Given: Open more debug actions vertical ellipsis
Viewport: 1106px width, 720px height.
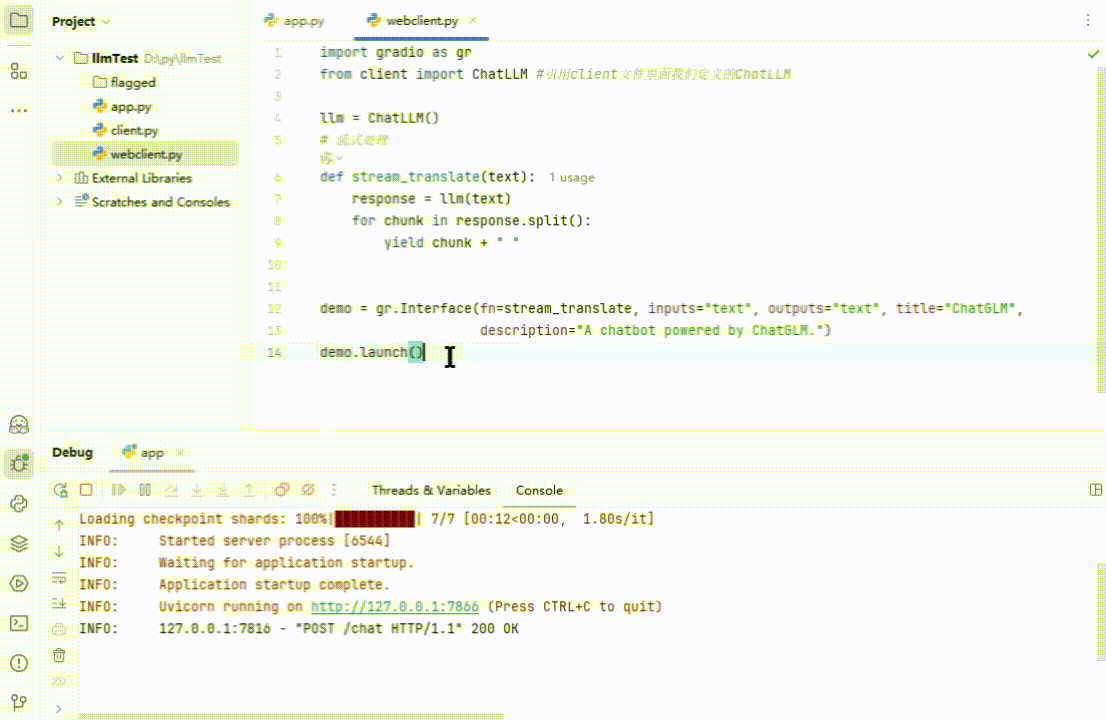Looking at the screenshot, I should (334, 489).
